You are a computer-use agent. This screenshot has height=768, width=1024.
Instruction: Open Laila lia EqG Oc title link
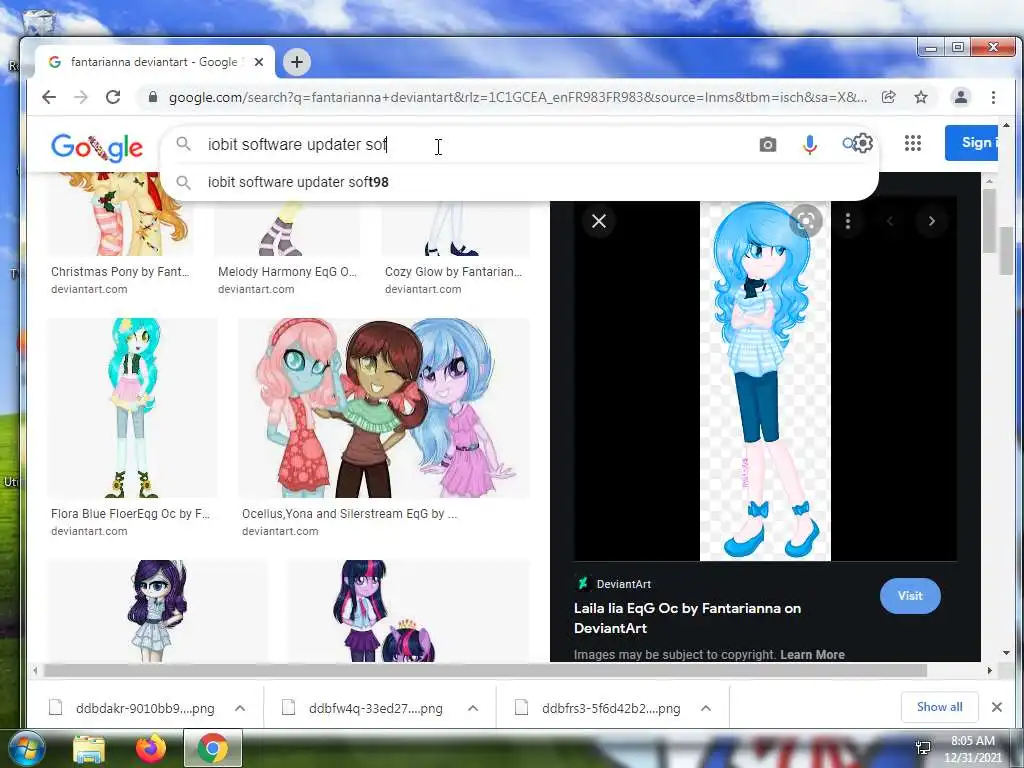687,618
